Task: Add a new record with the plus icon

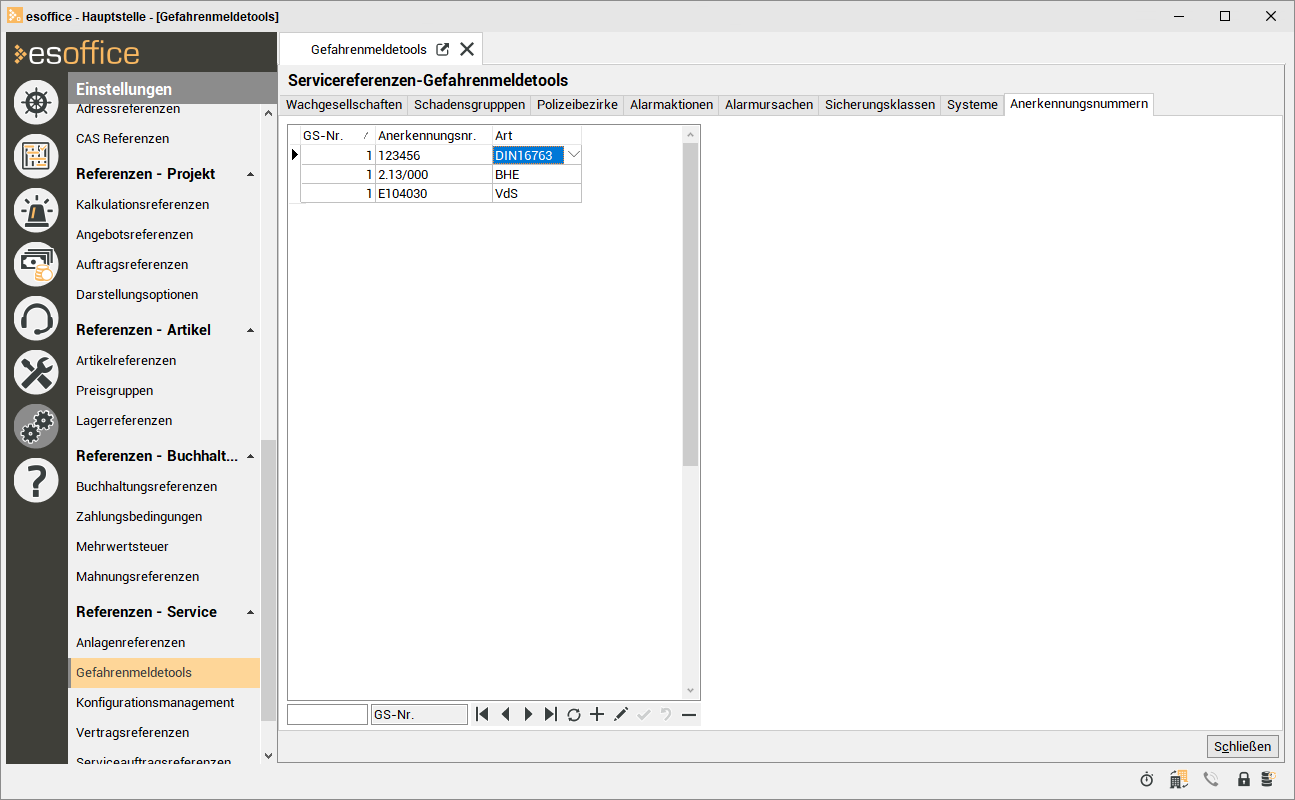Action: click(597, 714)
